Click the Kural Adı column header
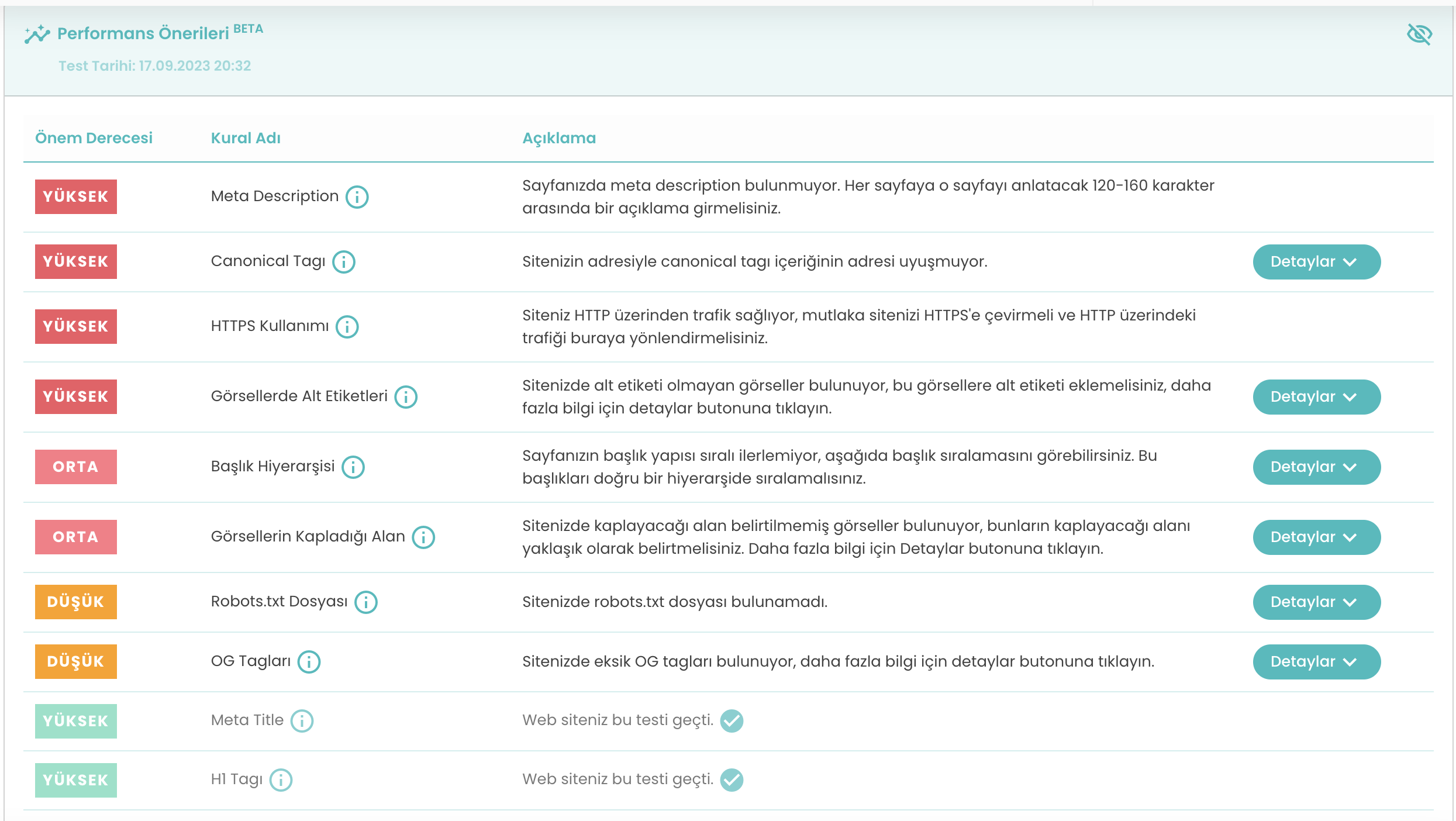The height and width of the screenshot is (821, 1456). pos(246,138)
